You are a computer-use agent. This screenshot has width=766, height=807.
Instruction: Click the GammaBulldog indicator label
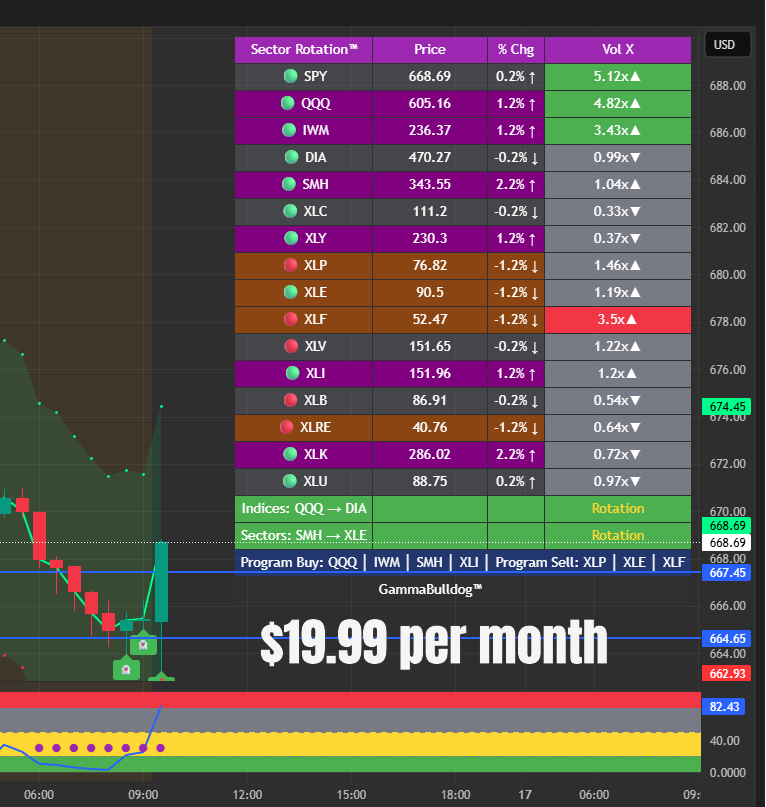[x=430, y=589]
